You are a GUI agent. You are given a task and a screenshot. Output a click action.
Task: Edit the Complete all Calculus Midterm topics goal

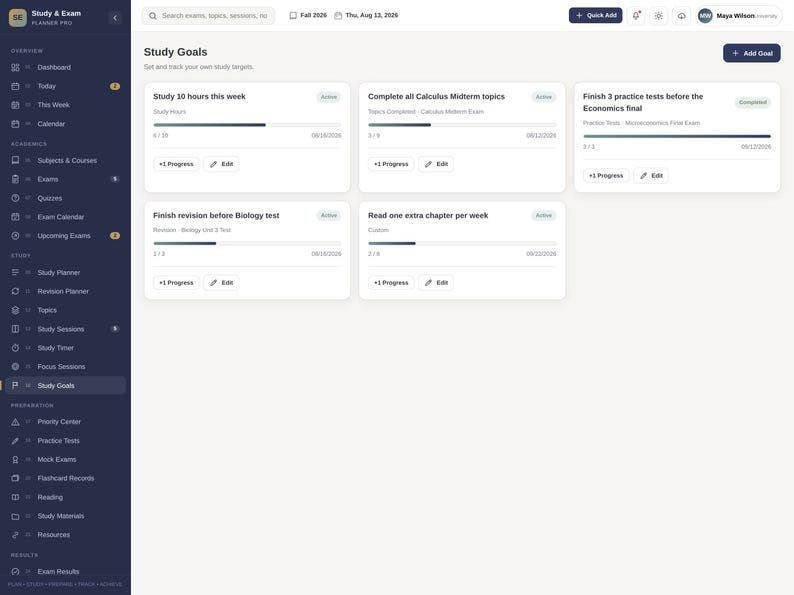click(x=436, y=164)
